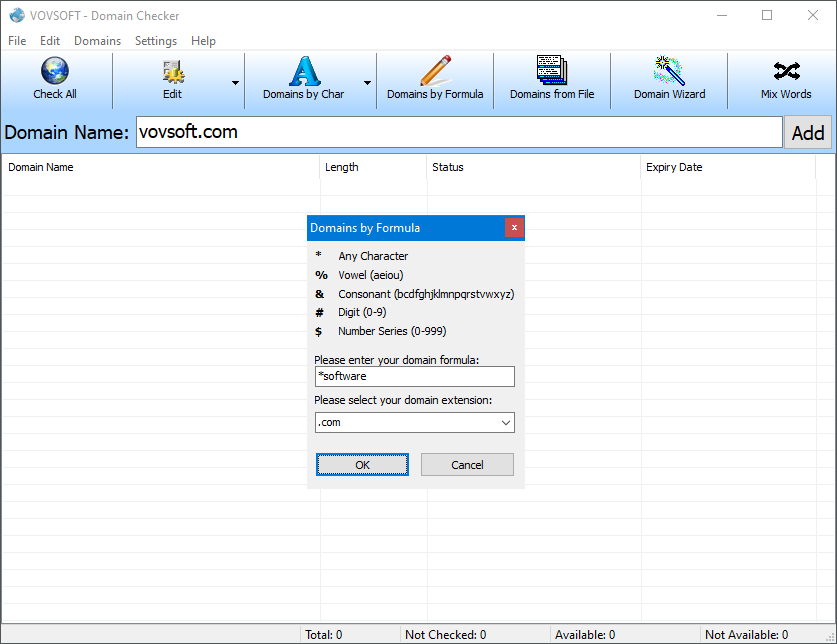The width and height of the screenshot is (837, 644).
Task: Open the Help menu
Action: pyautogui.click(x=203, y=41)
